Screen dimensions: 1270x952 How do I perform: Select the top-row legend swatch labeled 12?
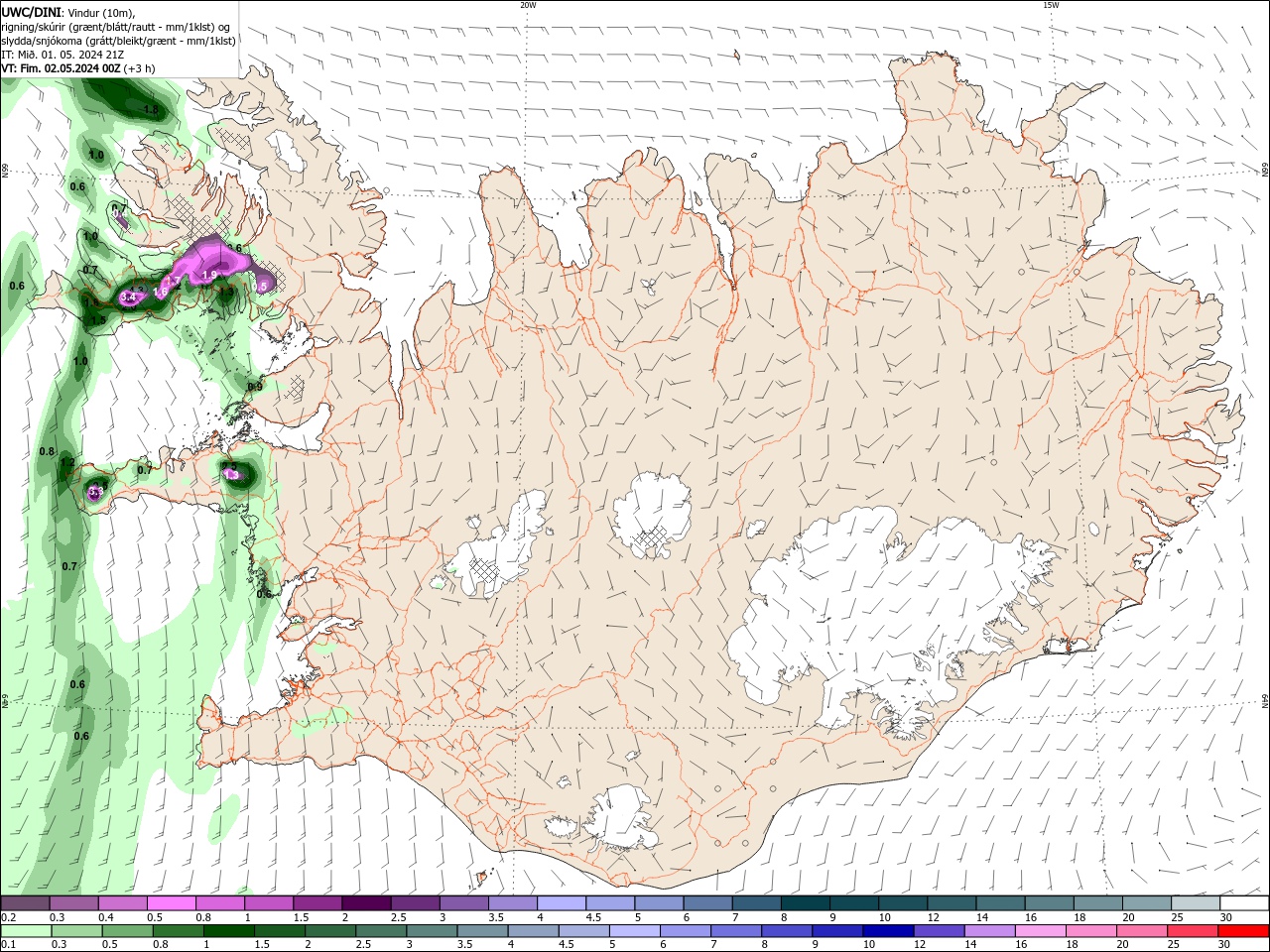click(952, 903)
